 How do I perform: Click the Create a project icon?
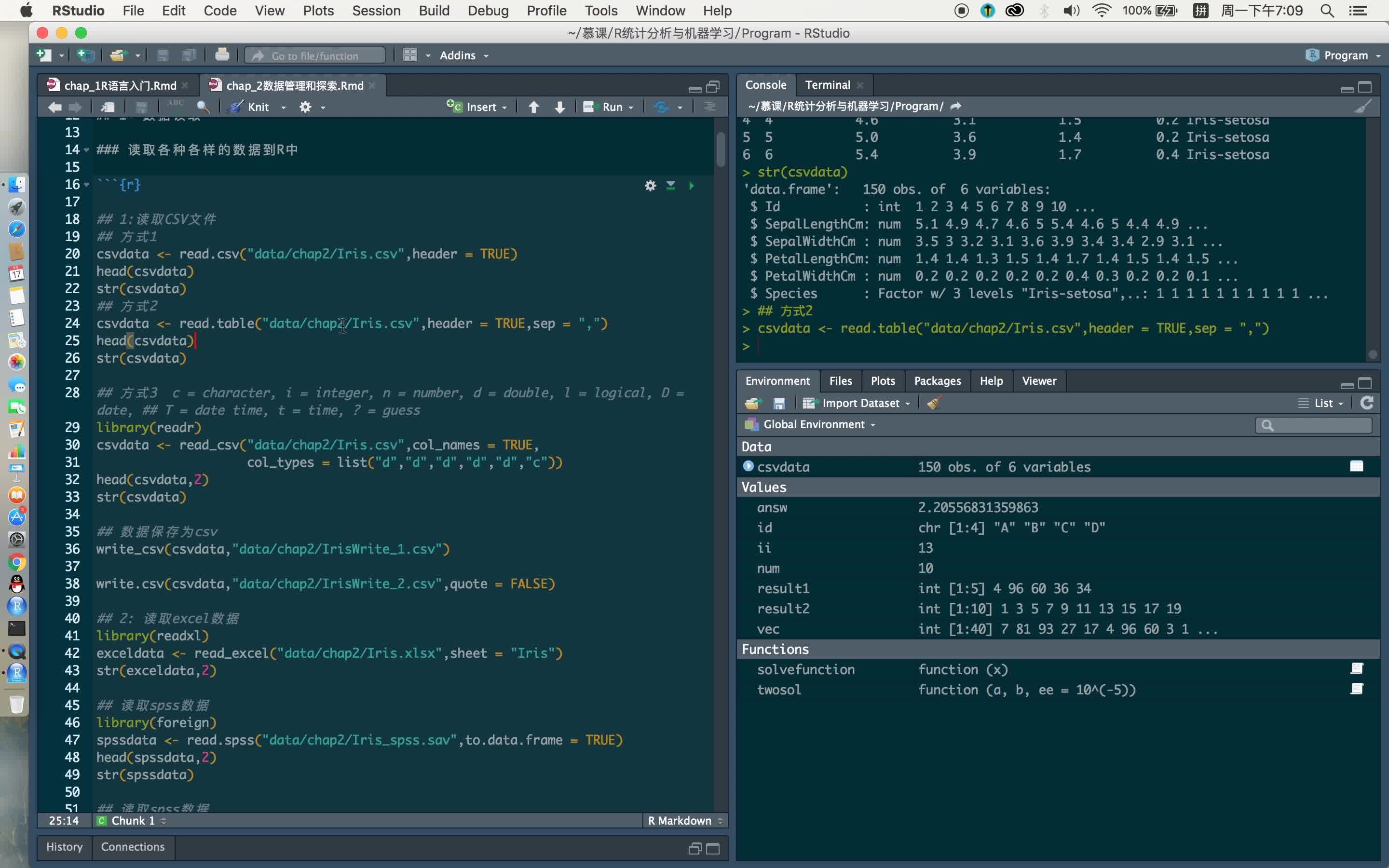tap(86, 55)
